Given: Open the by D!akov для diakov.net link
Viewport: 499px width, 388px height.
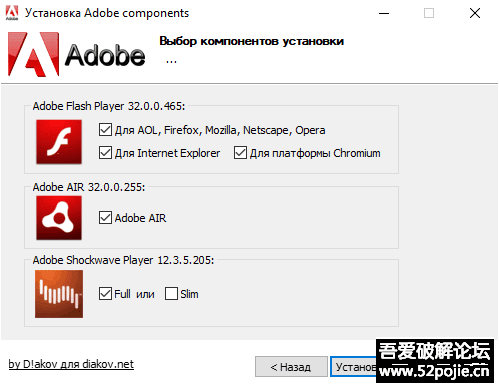Looking at the screenshot, I should [x=71, y=364].
